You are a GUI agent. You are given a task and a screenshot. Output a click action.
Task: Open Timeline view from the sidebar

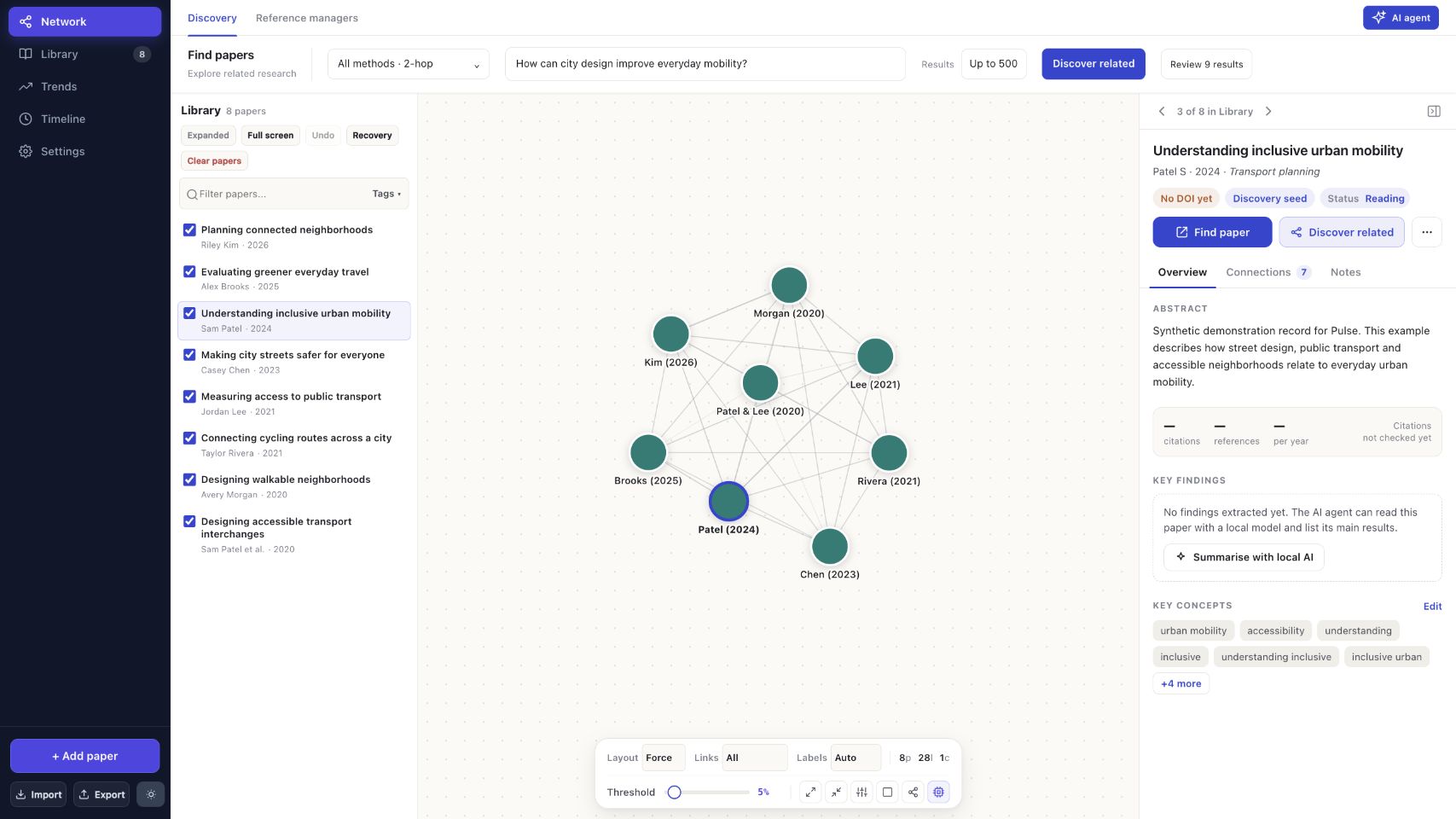coord(84,119)
